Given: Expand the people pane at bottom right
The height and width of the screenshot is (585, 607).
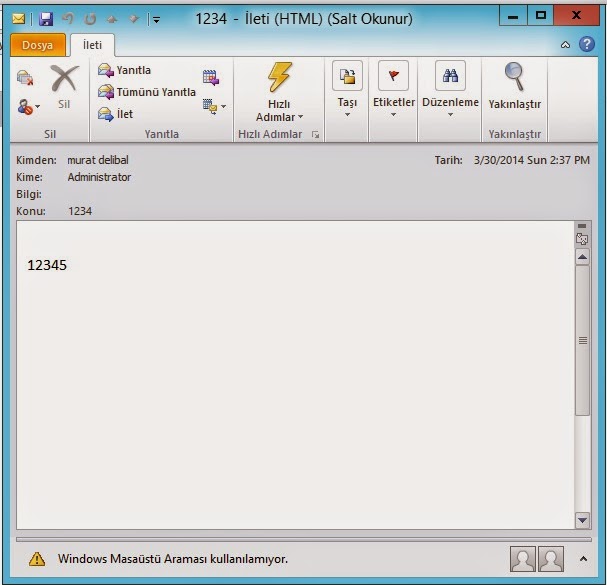Looking at the screenshot, I should (x=582, y=558).
